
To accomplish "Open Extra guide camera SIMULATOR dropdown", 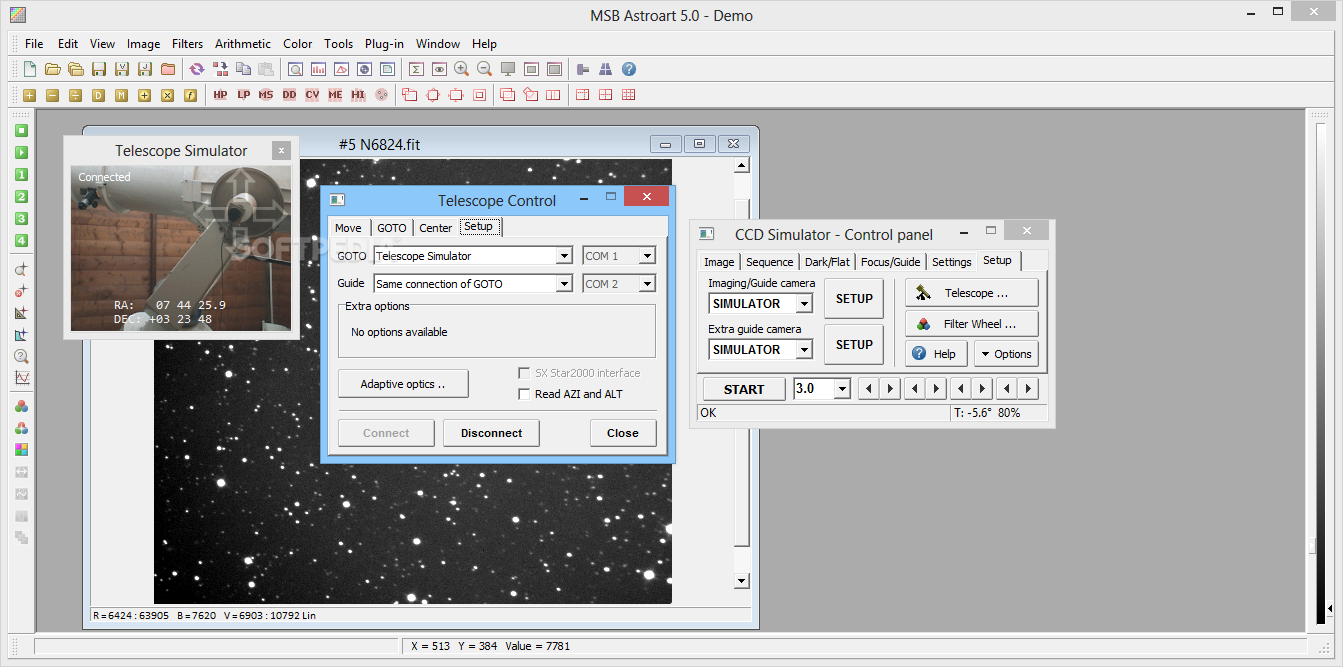I will click(804, 350).
